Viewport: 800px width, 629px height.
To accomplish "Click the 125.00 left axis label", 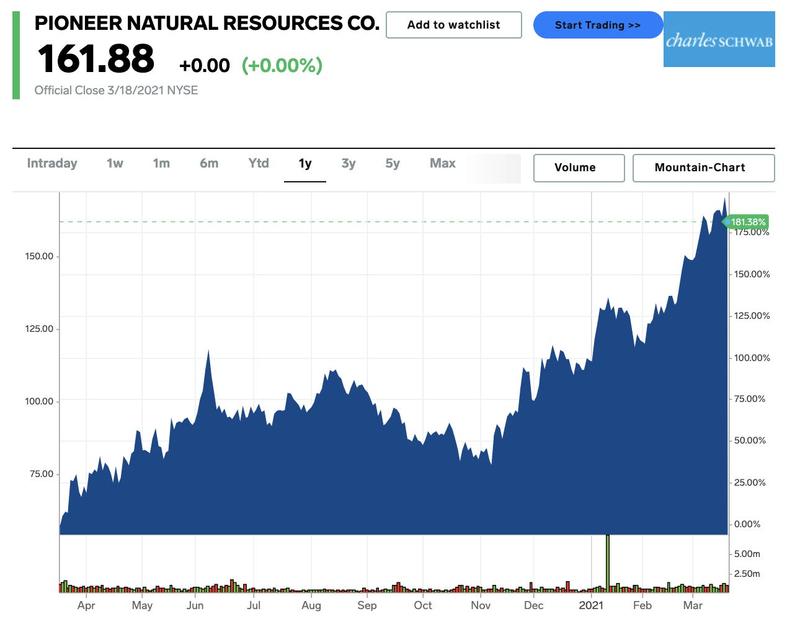I will pyautogui.click(x=39, y=329).
